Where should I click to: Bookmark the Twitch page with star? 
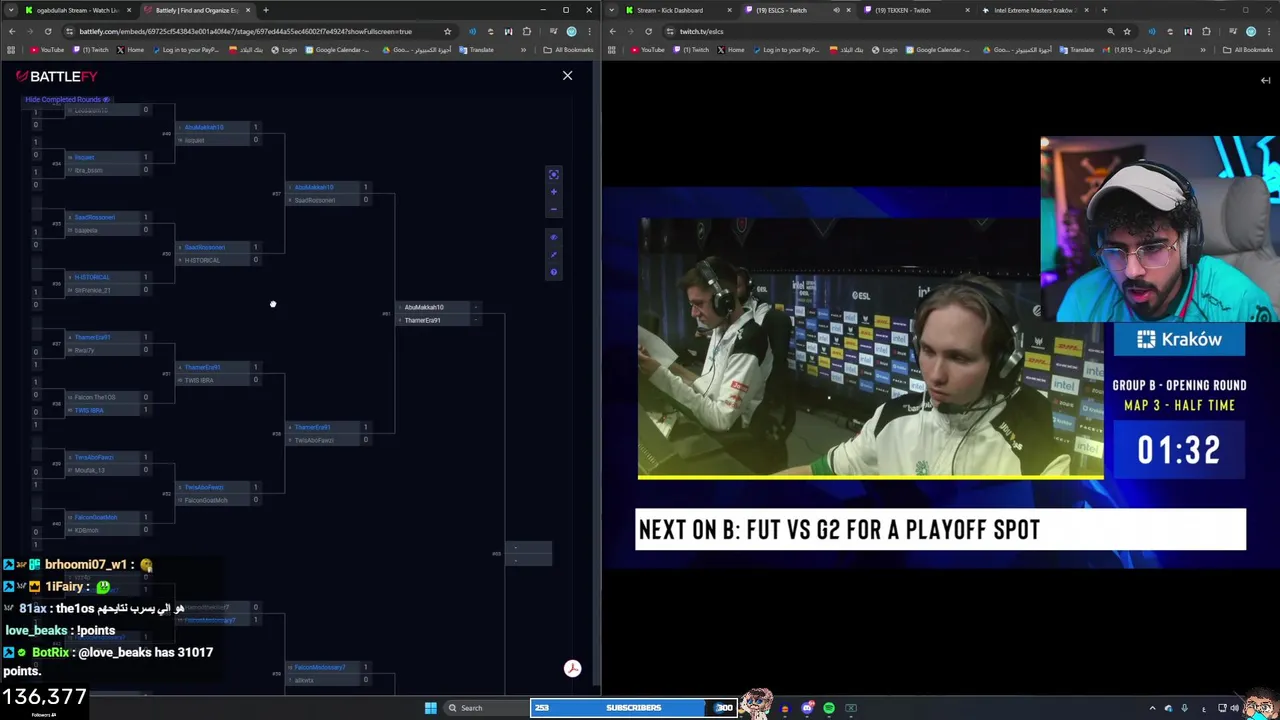1127,31
